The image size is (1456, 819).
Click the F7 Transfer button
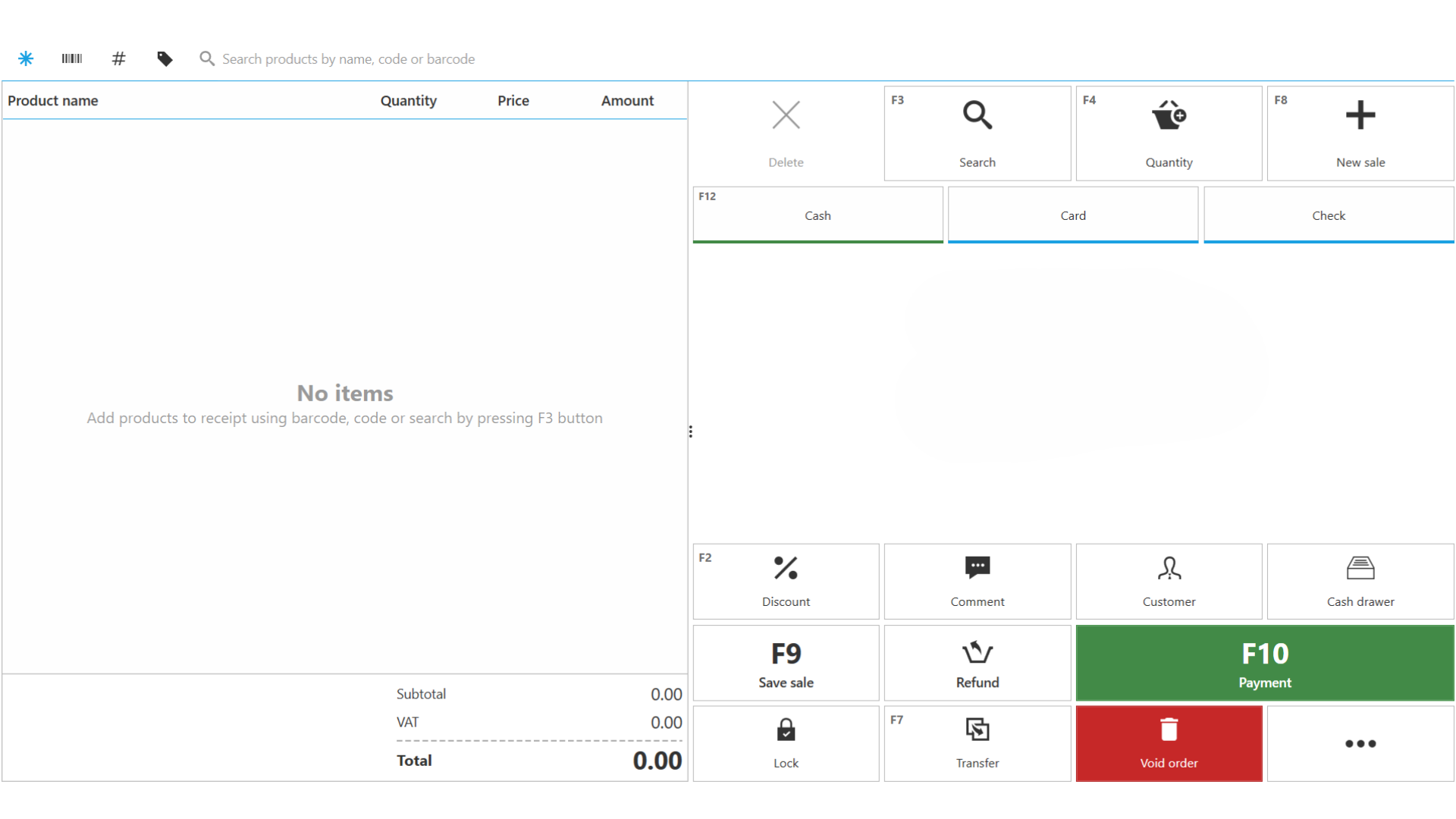(977, 743)
